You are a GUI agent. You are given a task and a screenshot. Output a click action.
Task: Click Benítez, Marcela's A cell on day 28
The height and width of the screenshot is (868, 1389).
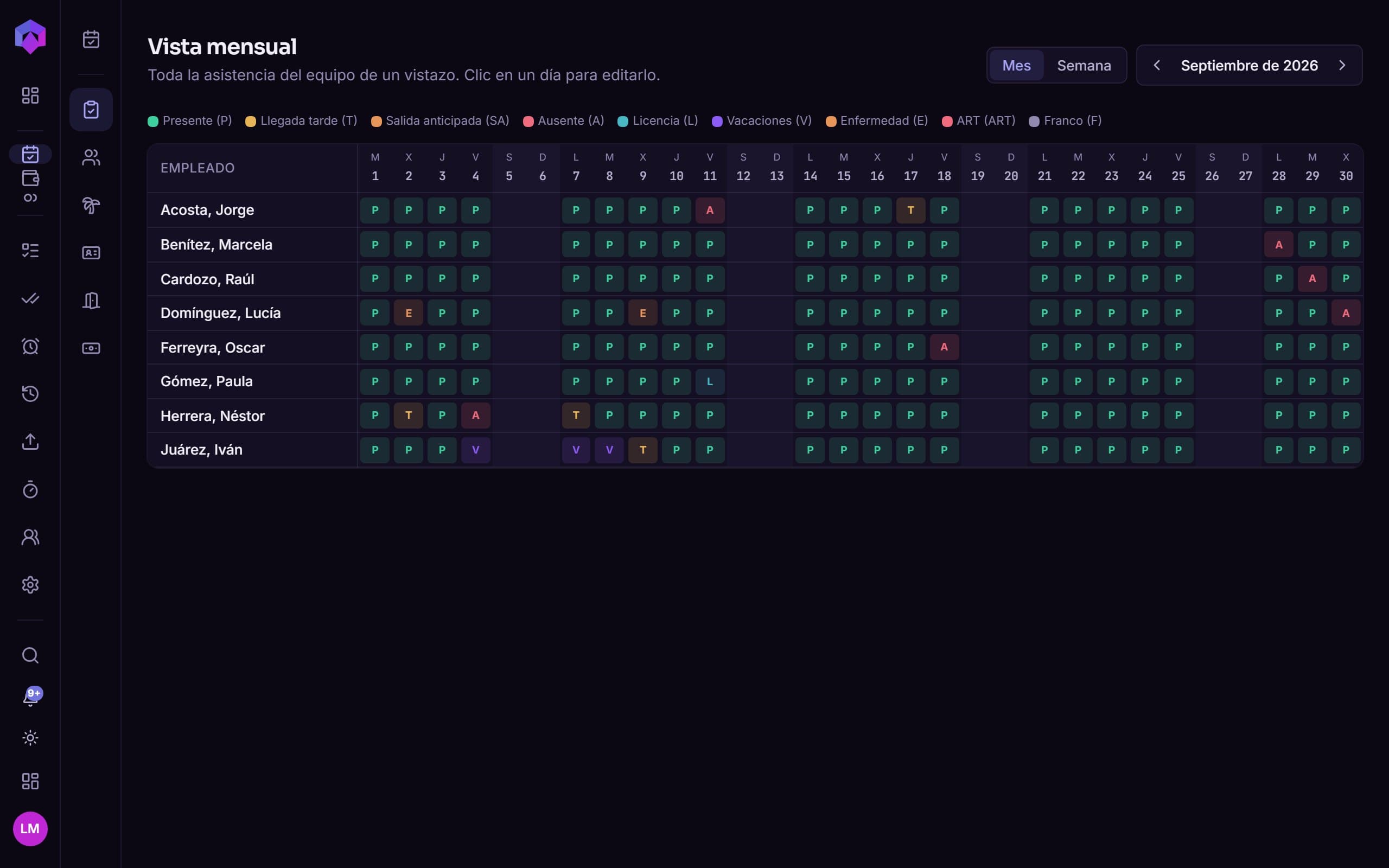pyautogui.click(x=1278, y=245)
